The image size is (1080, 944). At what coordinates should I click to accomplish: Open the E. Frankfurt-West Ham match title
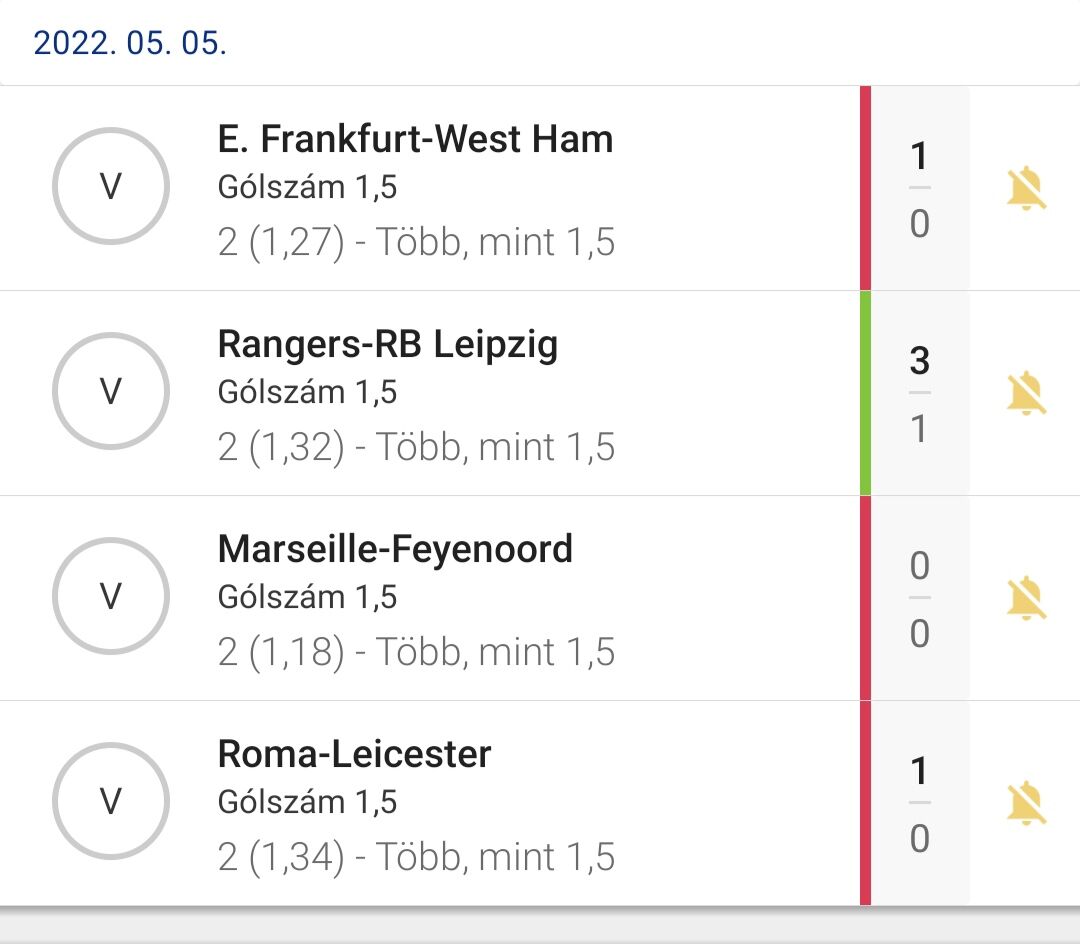tap(415, 139)
